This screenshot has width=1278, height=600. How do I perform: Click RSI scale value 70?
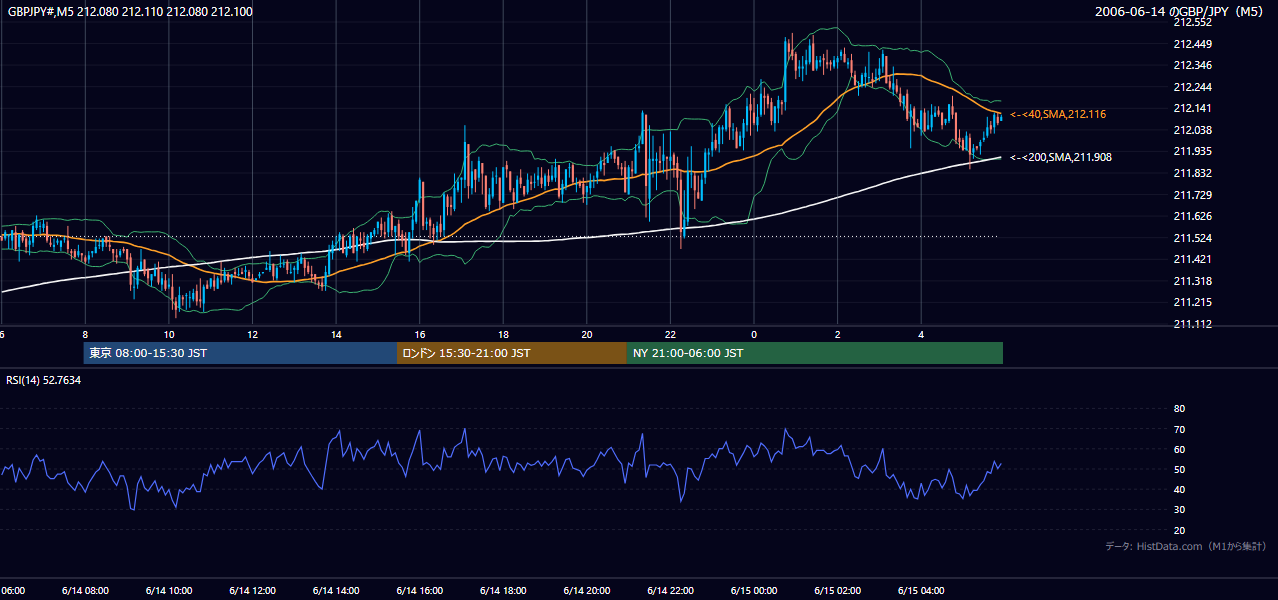click(1179, 429)
